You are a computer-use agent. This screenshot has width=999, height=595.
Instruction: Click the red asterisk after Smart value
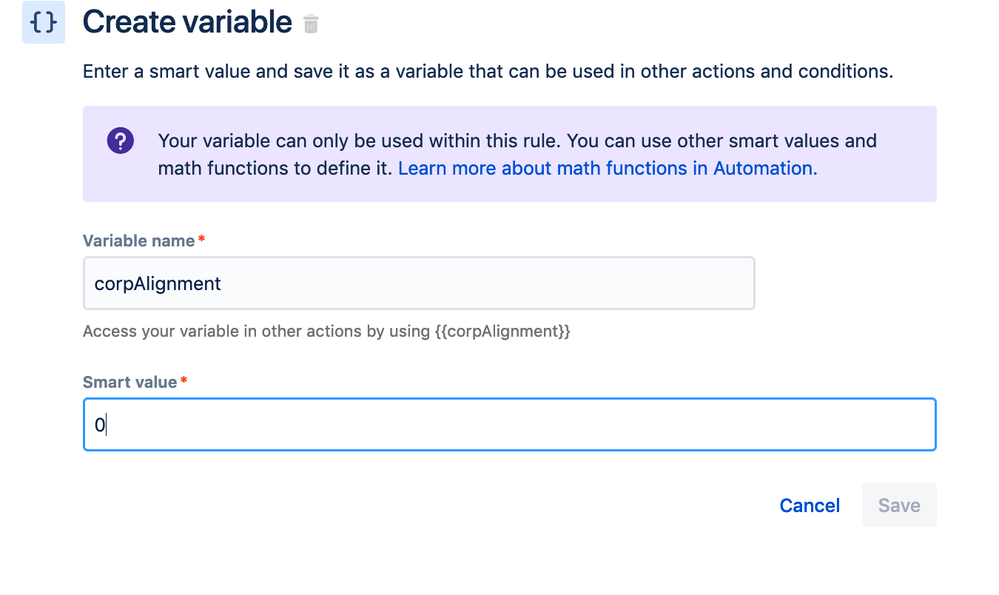click(x=184, y=382)
